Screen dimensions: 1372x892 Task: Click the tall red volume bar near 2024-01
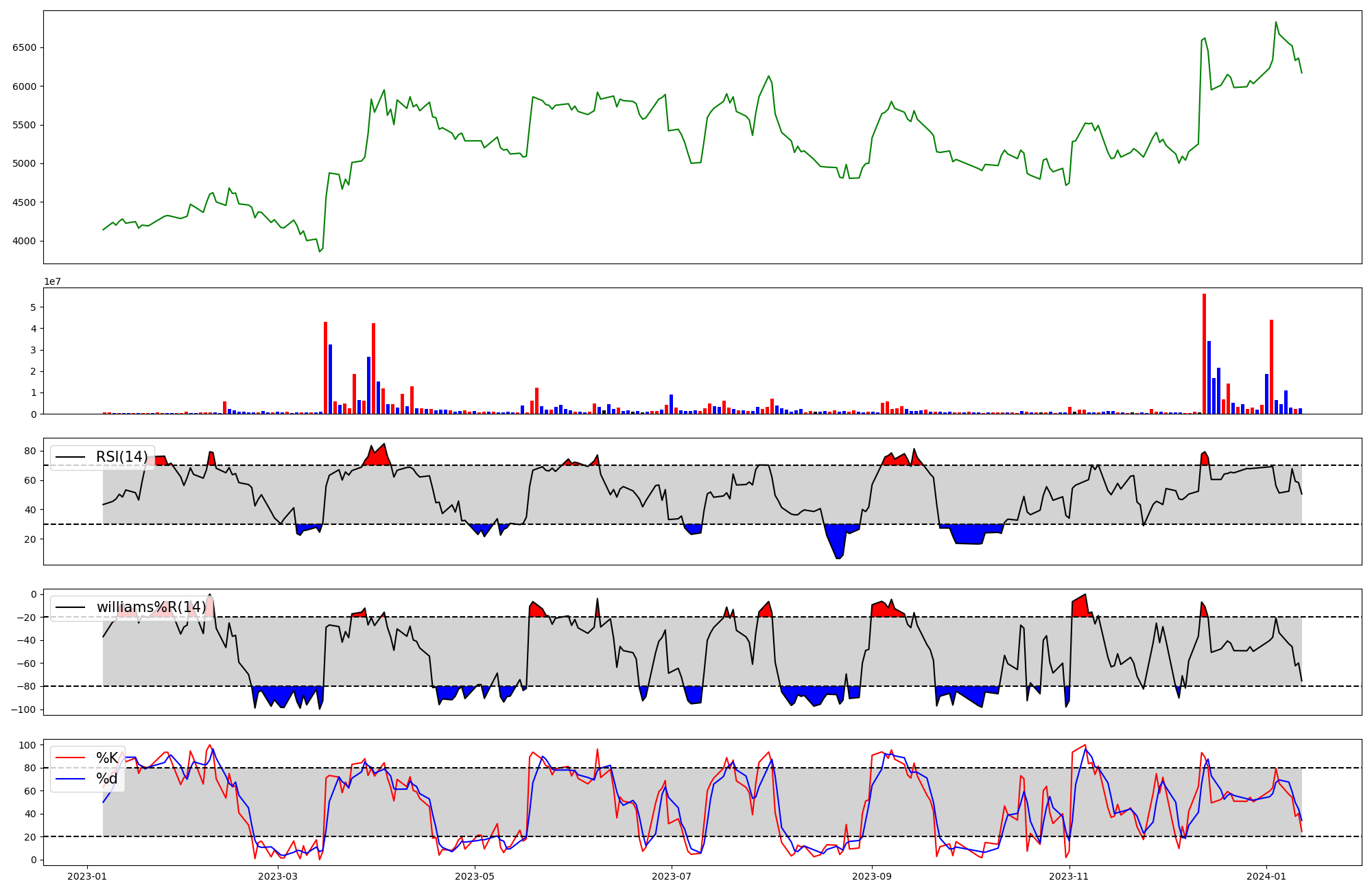point(1271,366)
